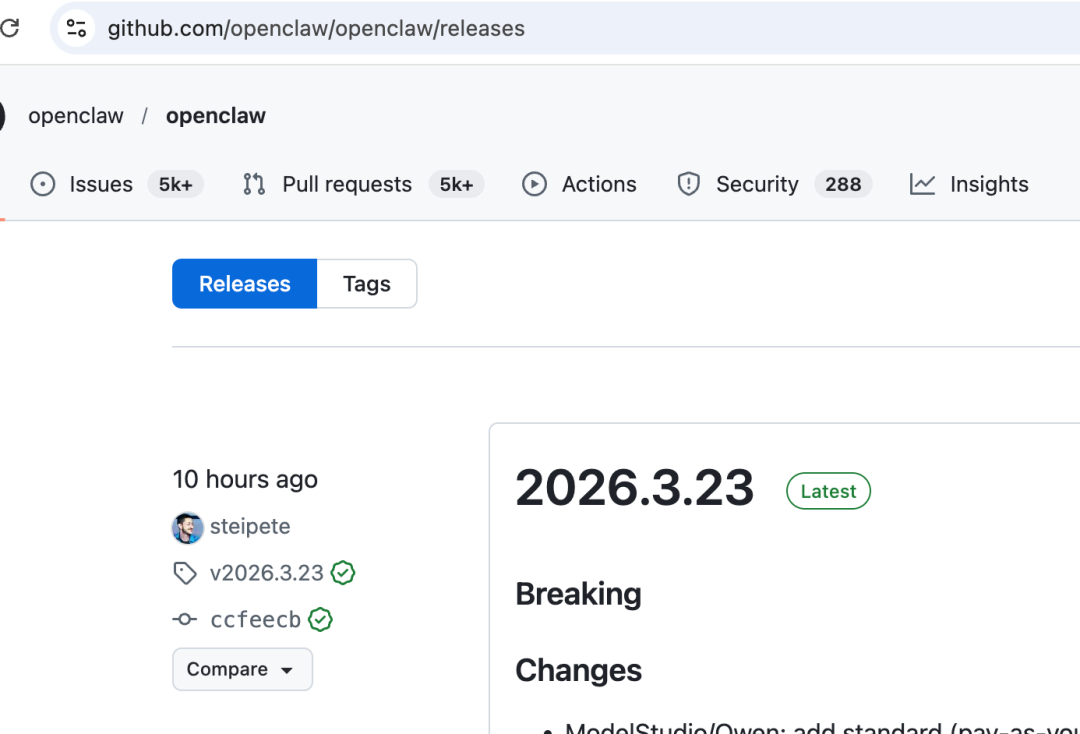Show verified badge next to v2026.3.23
This screenshot has height=734, width=1080.
click(x=343, y=573)
